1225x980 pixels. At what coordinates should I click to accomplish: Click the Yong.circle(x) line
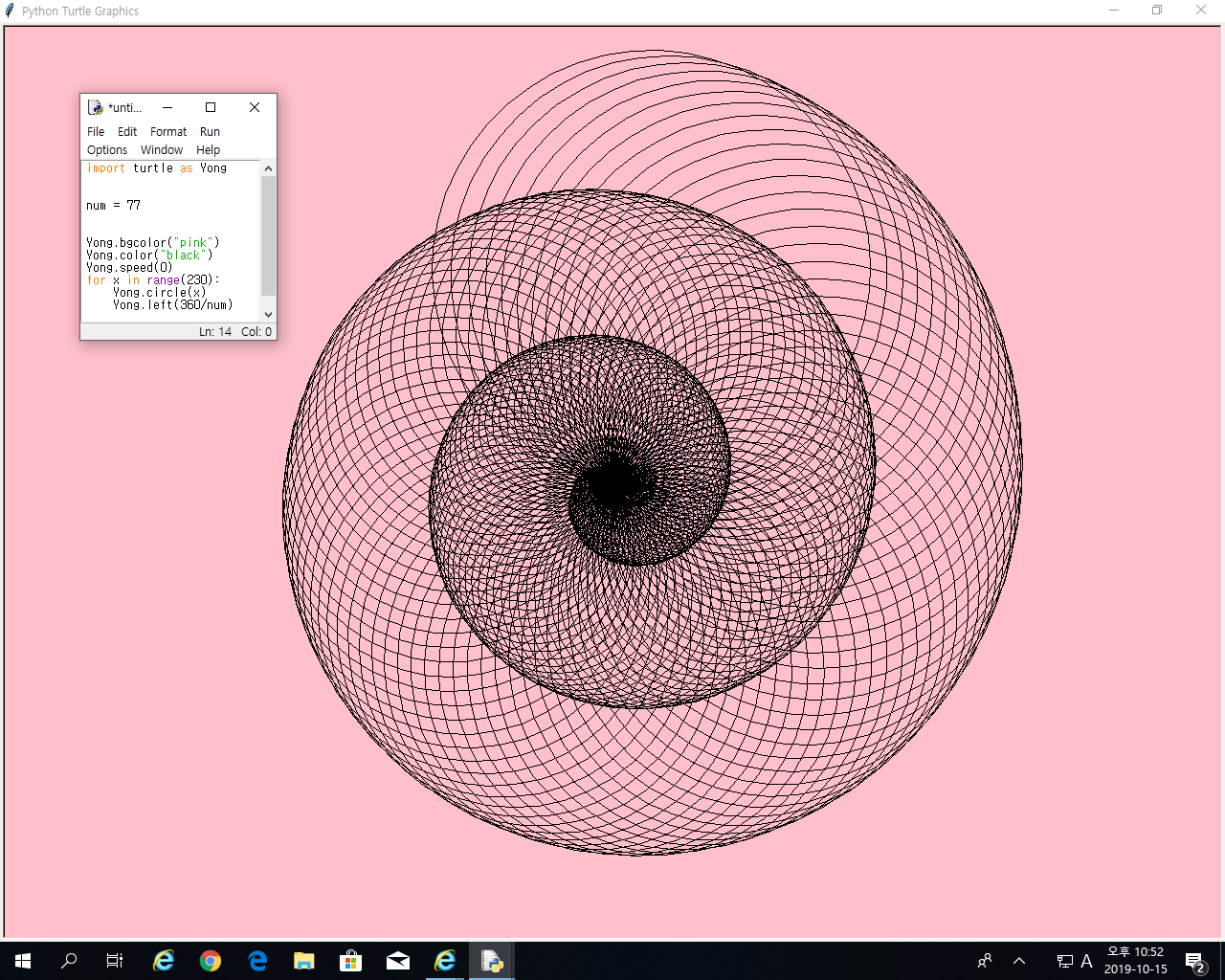[159, 293]
